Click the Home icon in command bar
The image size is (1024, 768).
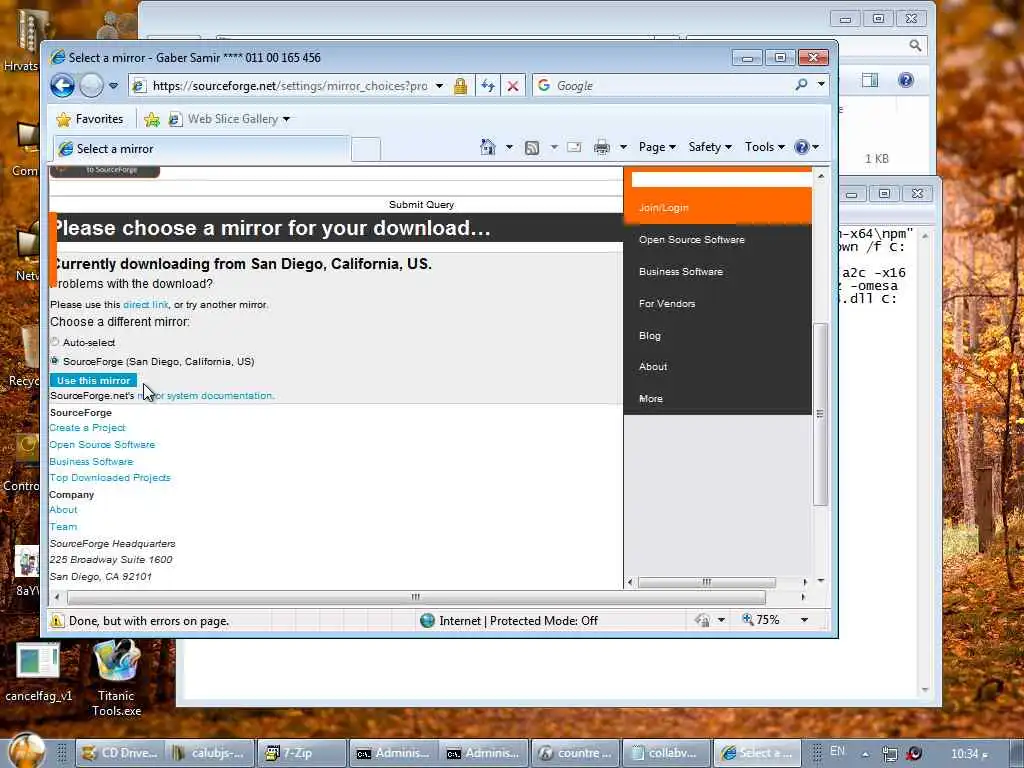coord(488,147)
